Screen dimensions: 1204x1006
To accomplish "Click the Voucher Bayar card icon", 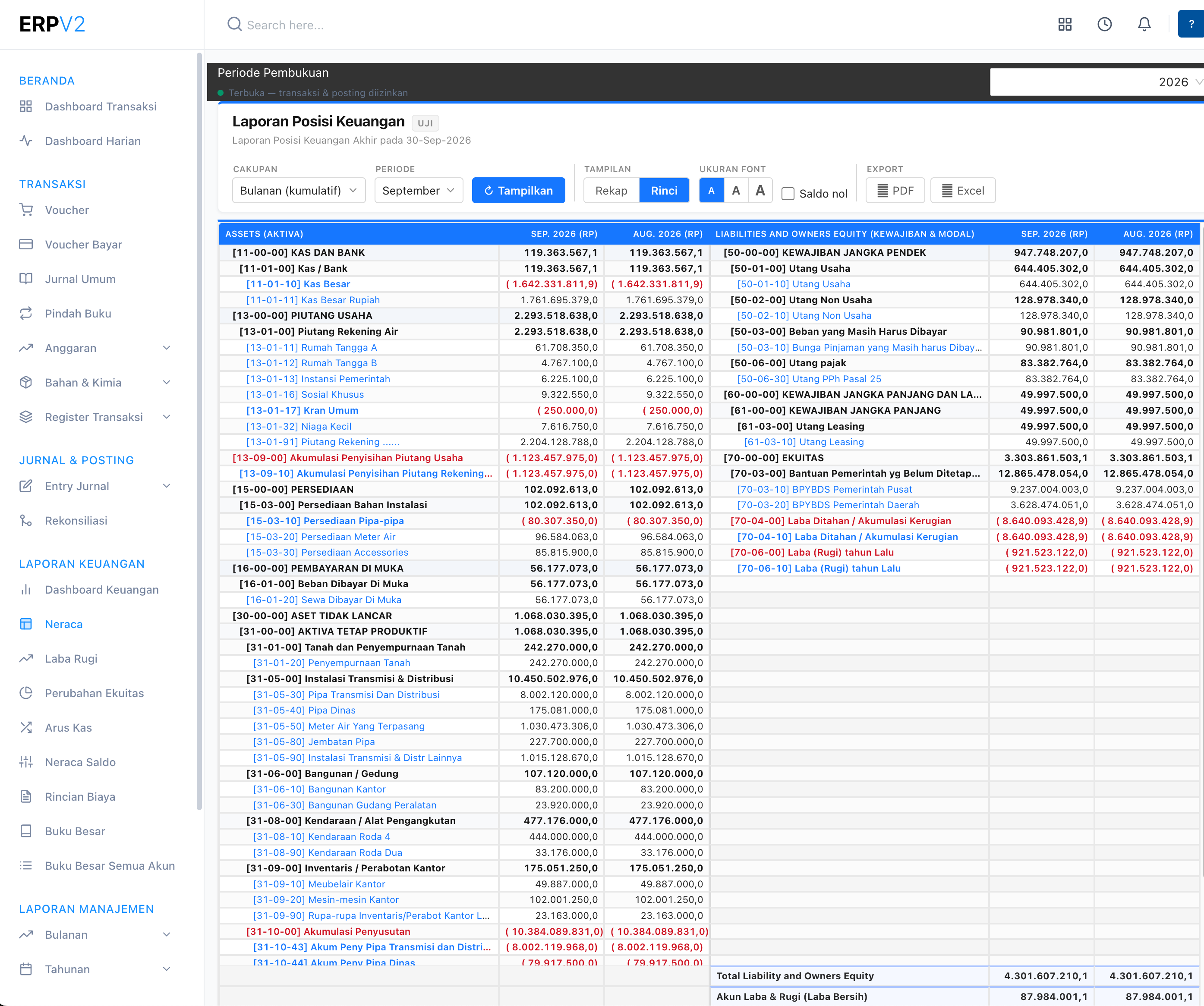I will tap(26, 245).
